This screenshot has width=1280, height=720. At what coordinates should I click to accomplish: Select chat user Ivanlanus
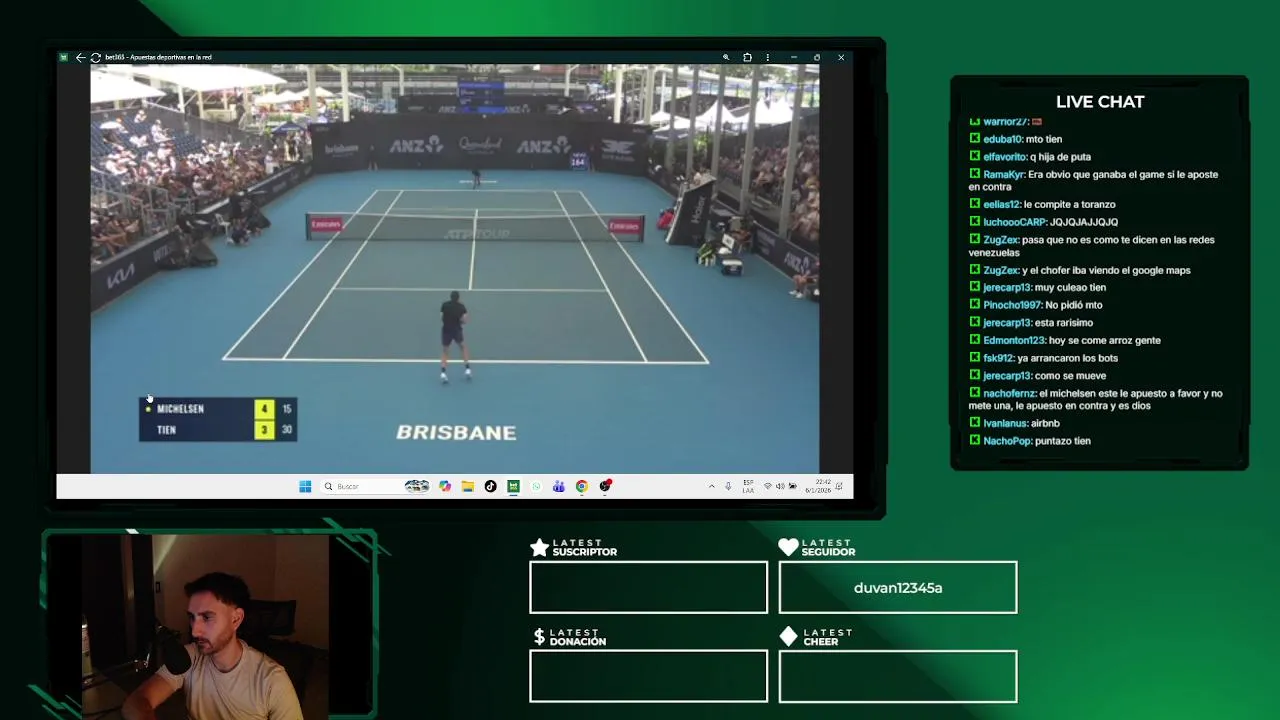1005,423
